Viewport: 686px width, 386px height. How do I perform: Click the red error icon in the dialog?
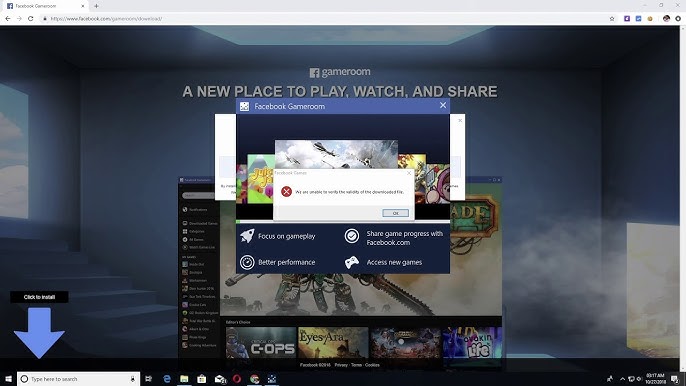pos(286,192)
